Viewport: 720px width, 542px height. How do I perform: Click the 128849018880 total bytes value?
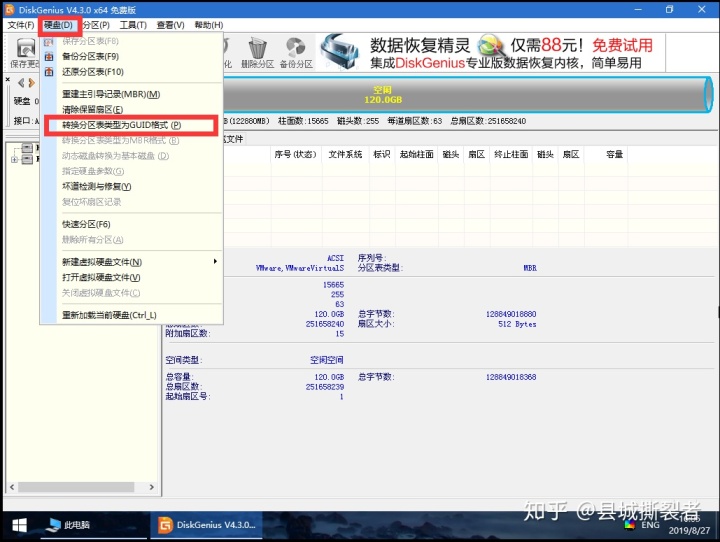511,314
